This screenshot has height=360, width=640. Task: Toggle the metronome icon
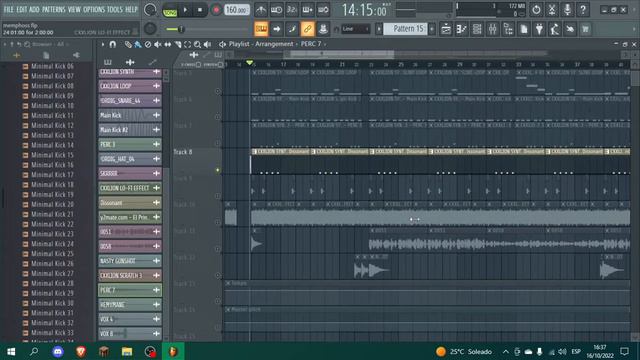[x=261, y=10]
